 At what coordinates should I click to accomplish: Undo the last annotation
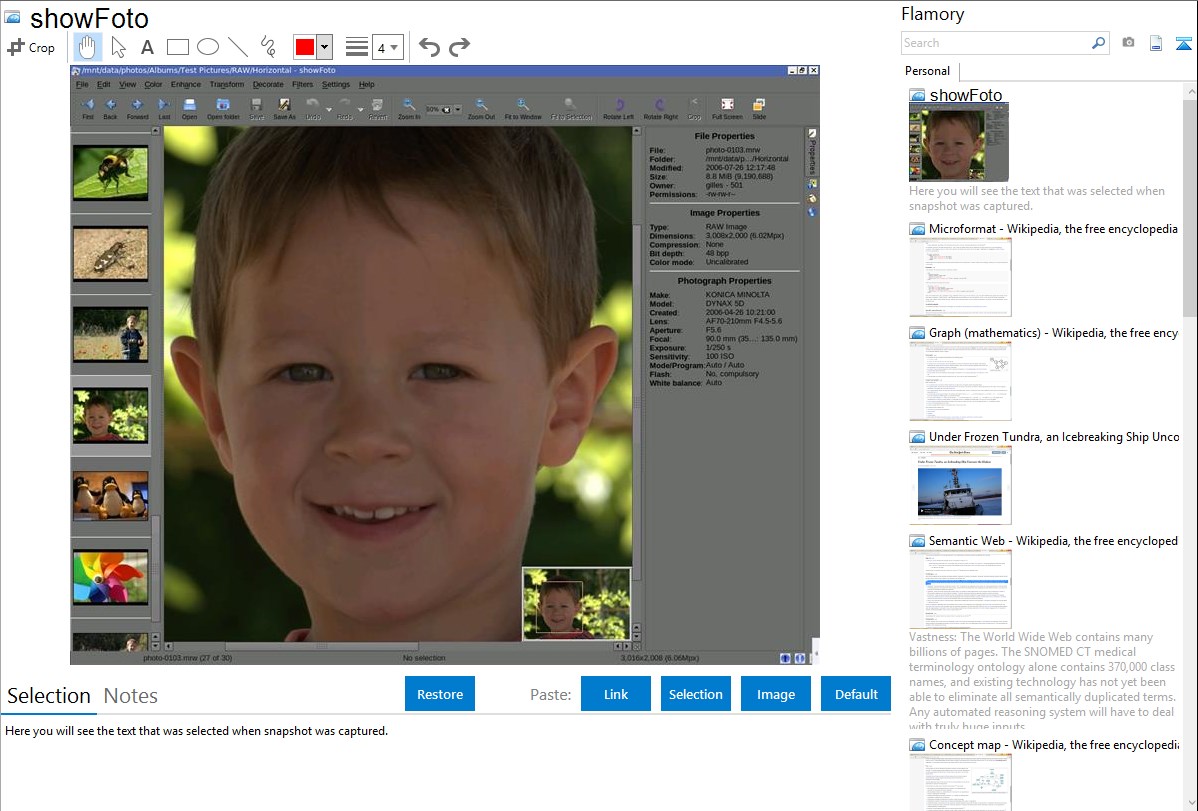(429, 47)
